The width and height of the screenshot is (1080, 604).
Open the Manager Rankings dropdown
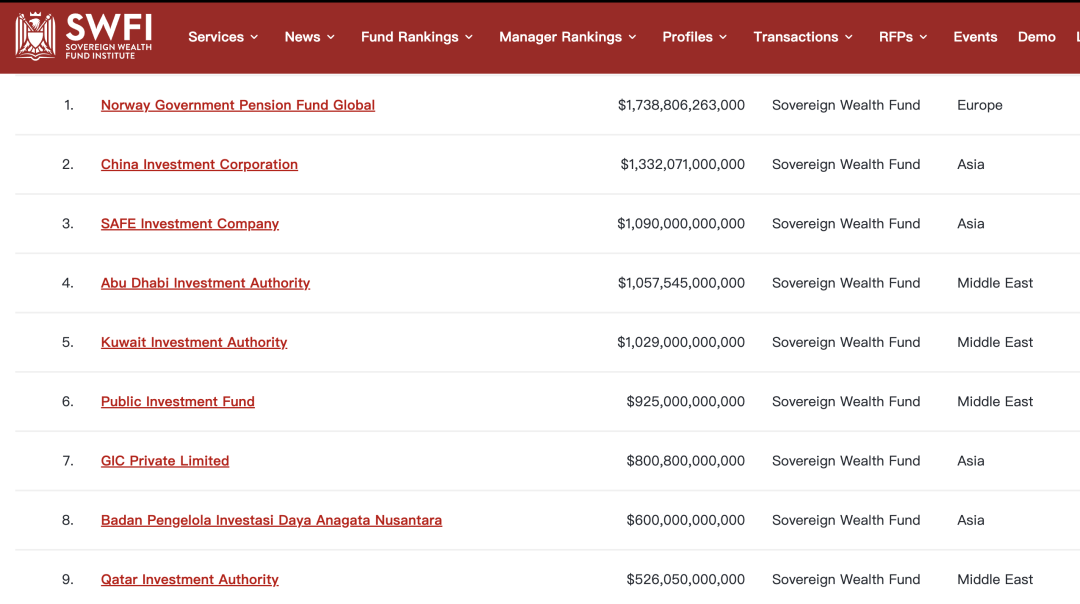(567, 37)
